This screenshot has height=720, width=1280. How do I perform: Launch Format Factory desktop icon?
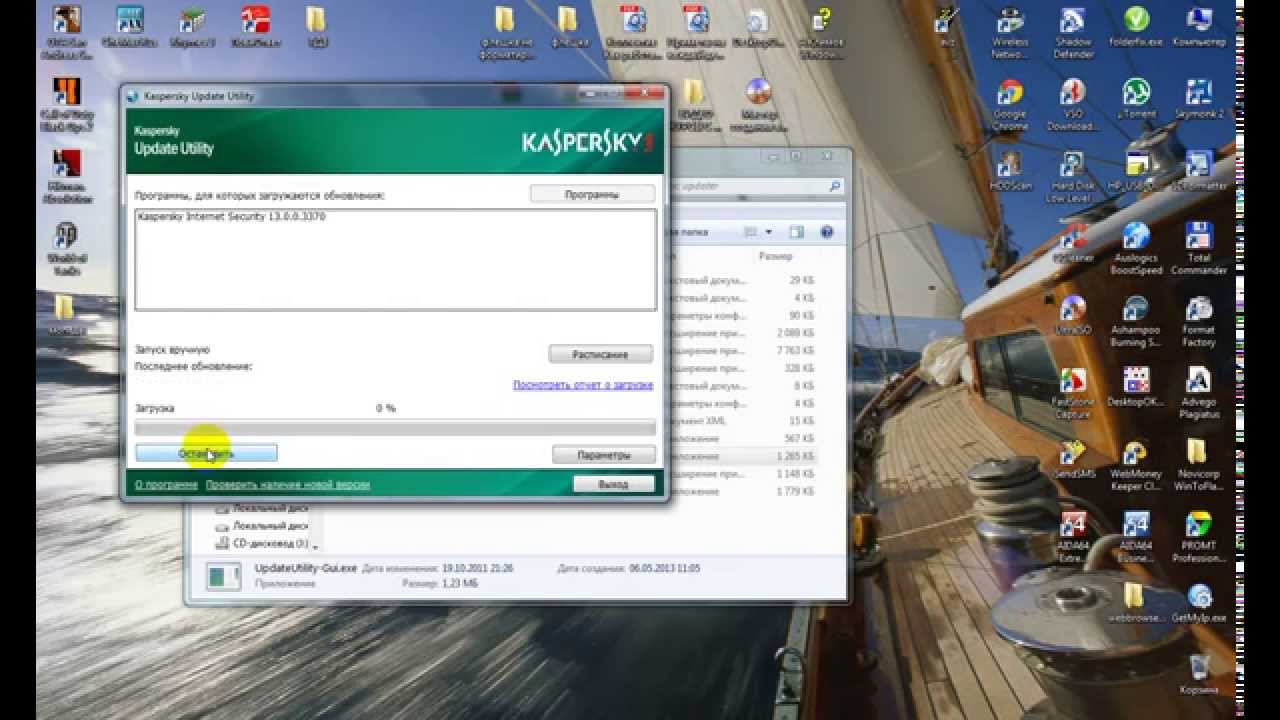pos(1198,320)
